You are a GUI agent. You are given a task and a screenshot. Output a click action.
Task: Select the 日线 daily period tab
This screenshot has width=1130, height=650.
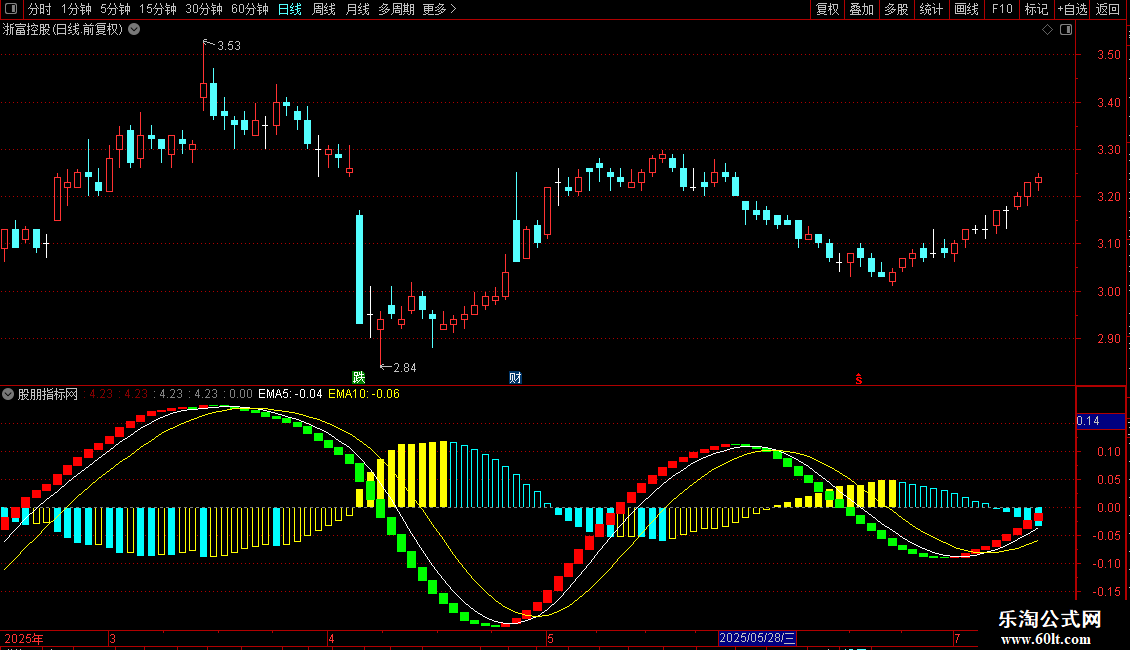click(x=290, y=9)
